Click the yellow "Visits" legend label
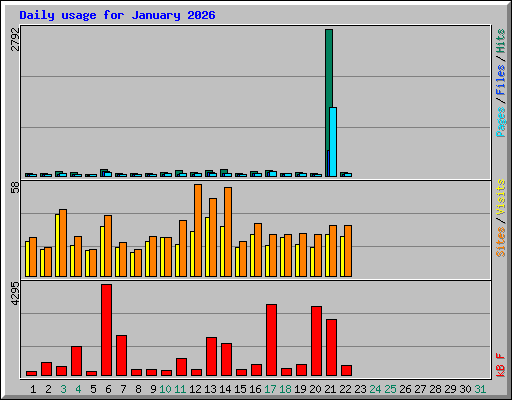512x400 pixels. pyautogui.click(x=501, y=198)
